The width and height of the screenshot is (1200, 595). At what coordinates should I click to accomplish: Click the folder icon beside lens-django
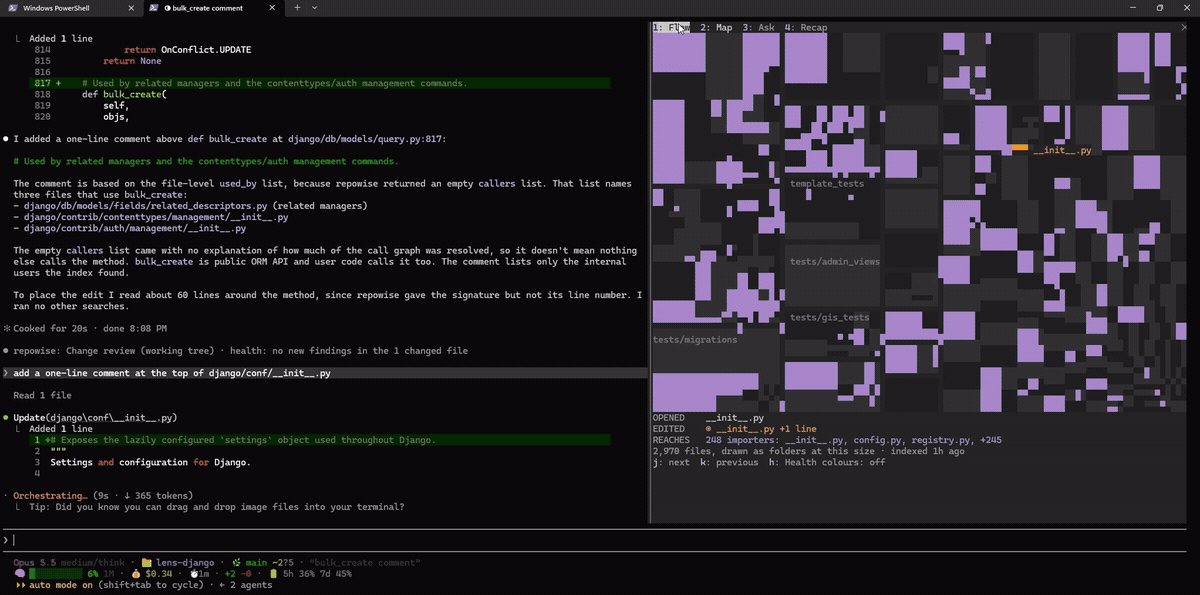(x=146, y=562)
